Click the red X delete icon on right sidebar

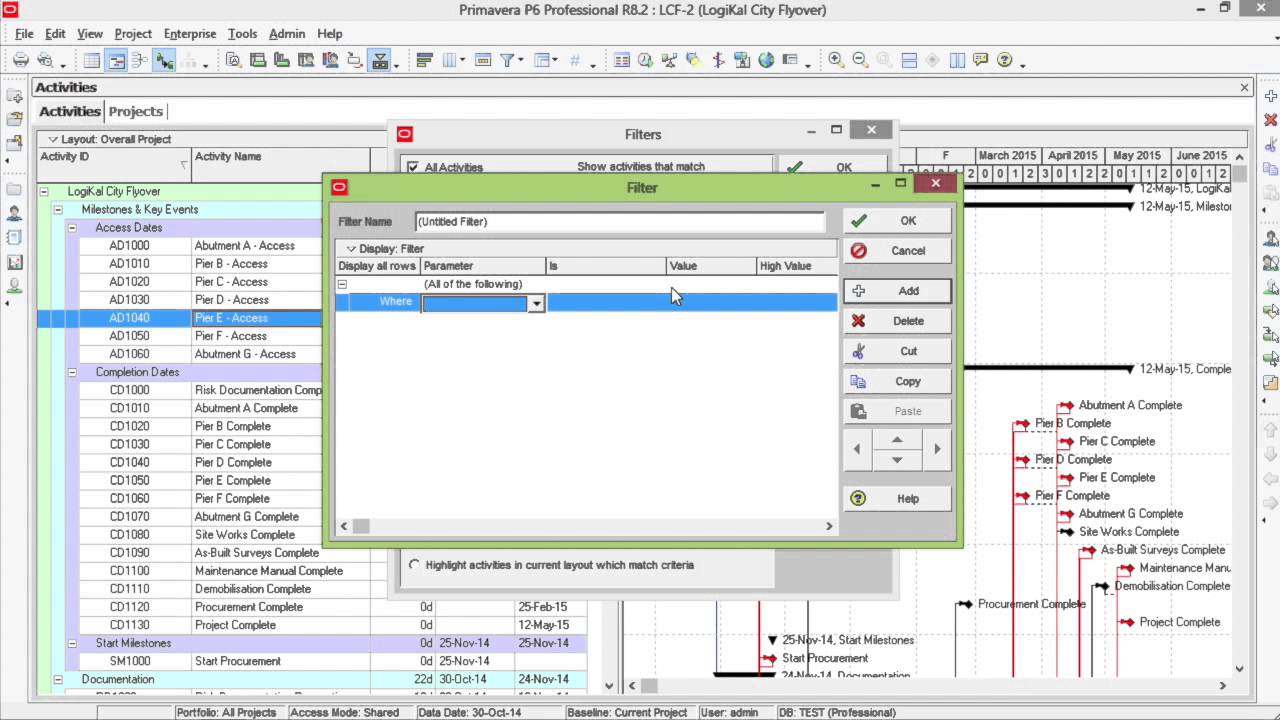[x=1271, y=120]
